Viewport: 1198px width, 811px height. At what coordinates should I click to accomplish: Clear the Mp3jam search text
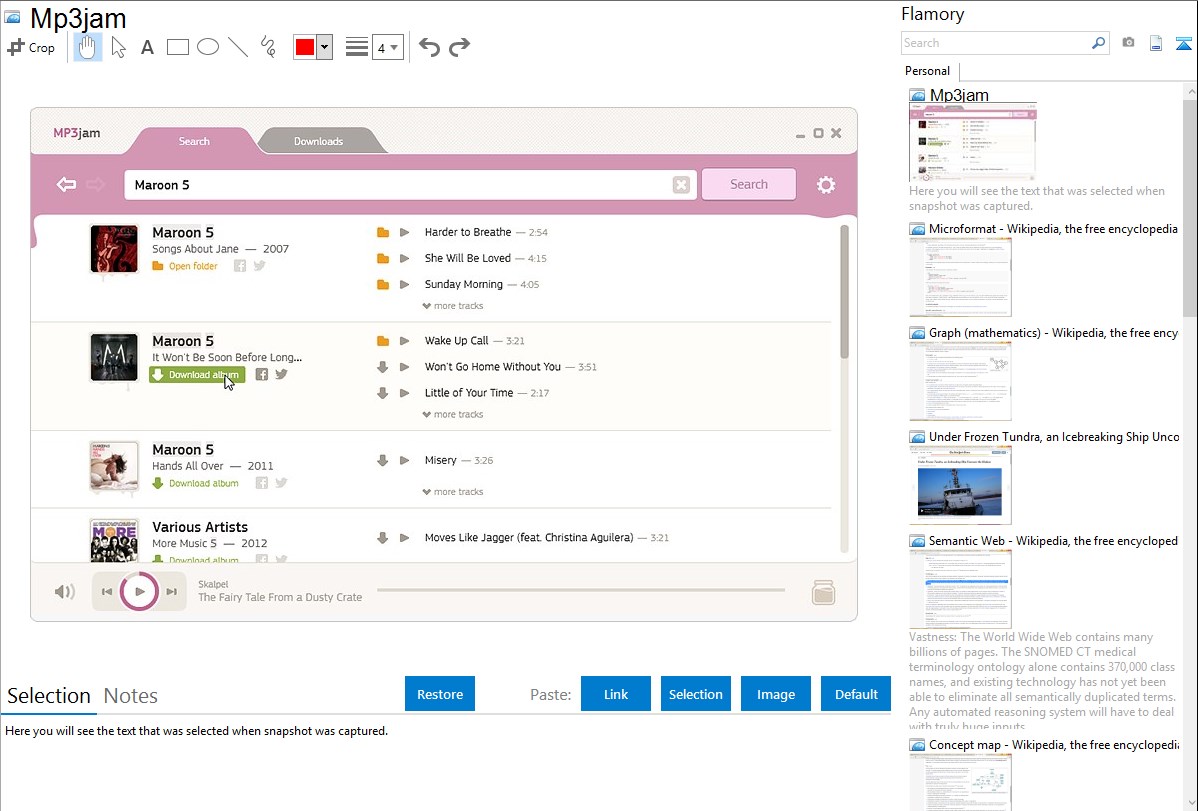[x=682, y=185]
